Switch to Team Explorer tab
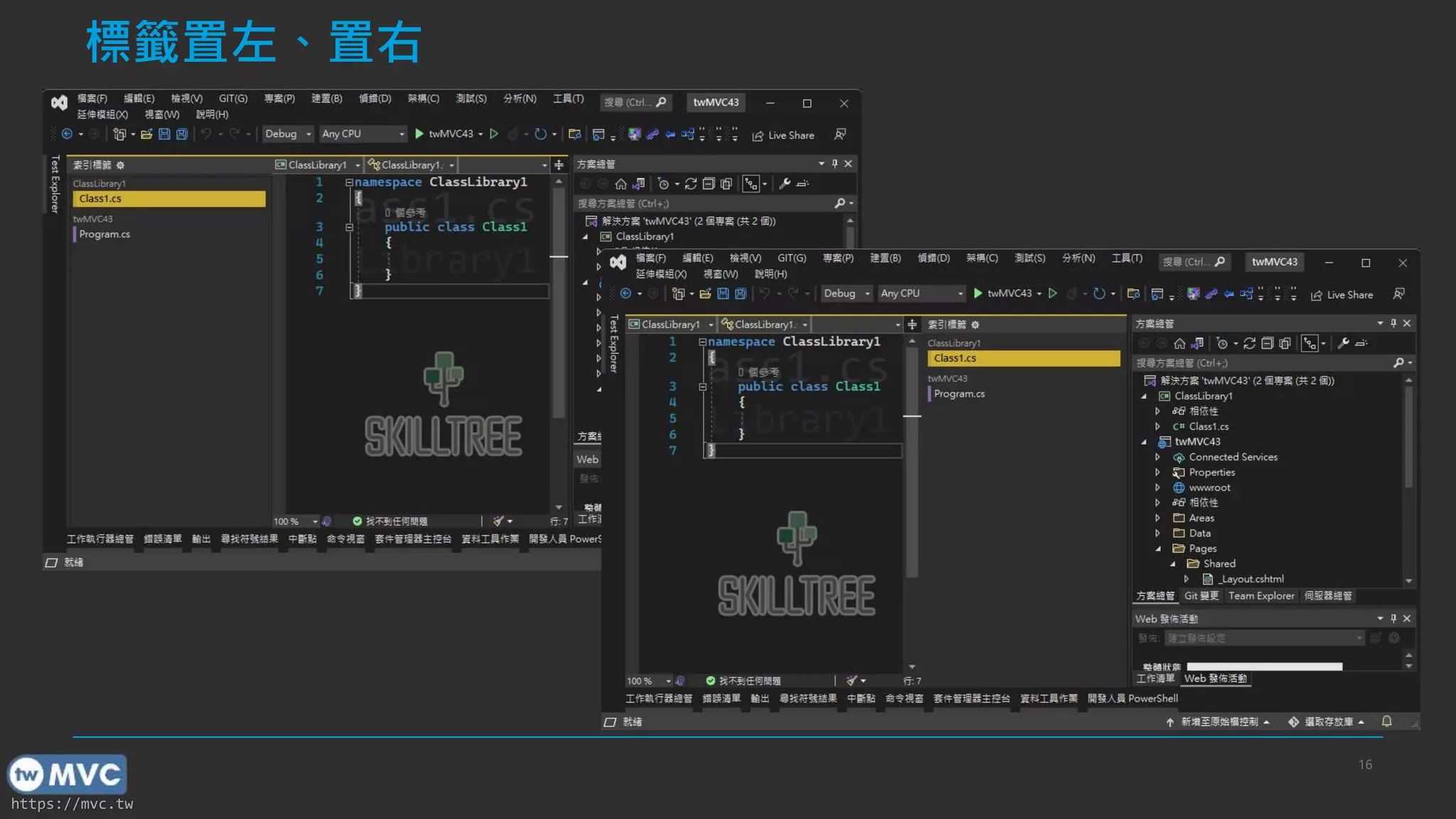Image resolution: width=1456 pixels, height=819 pixels. pos(1260,596)
